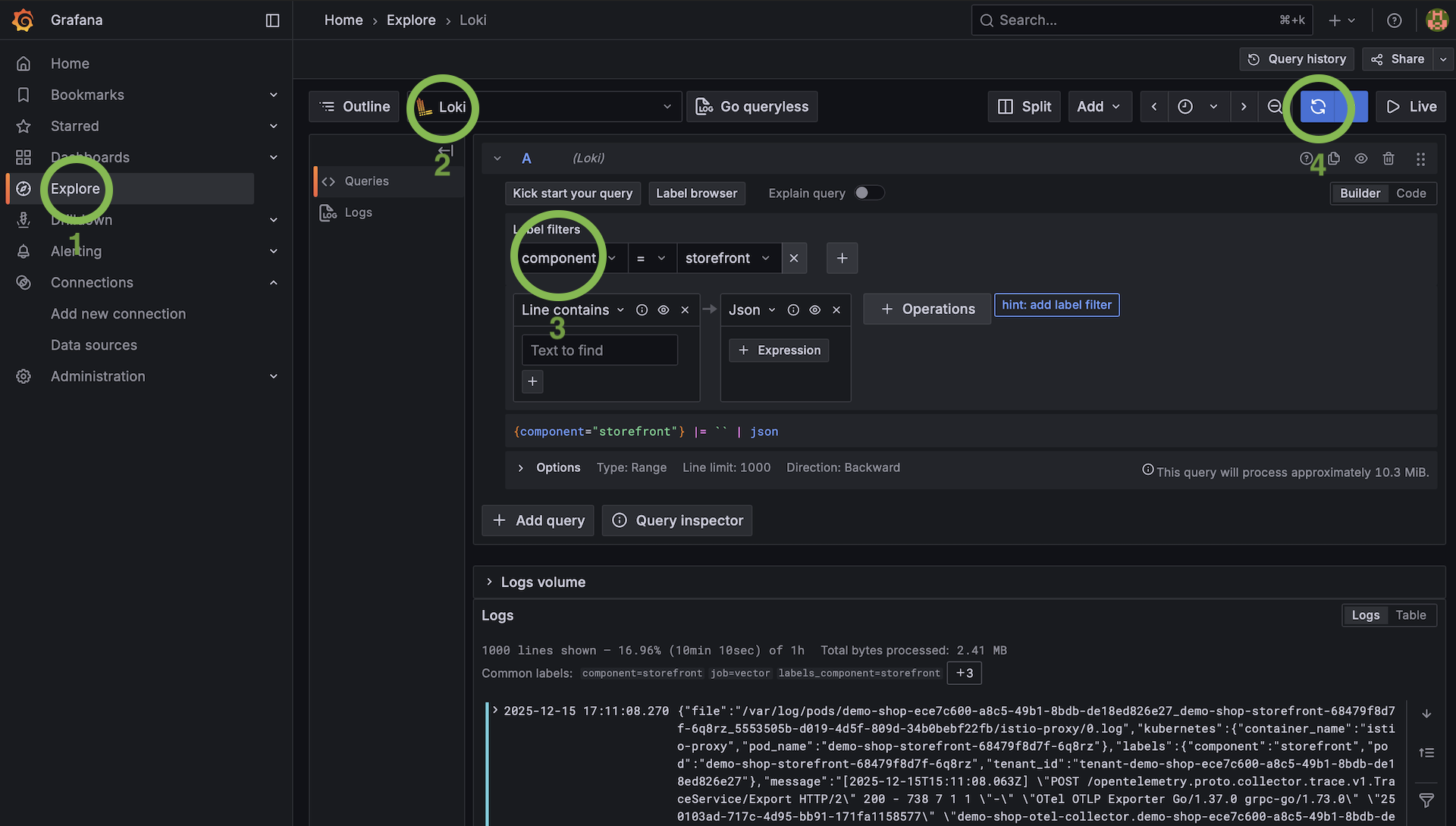Apply the hint: add label filter suggestion

click(x=1056, y=305)
